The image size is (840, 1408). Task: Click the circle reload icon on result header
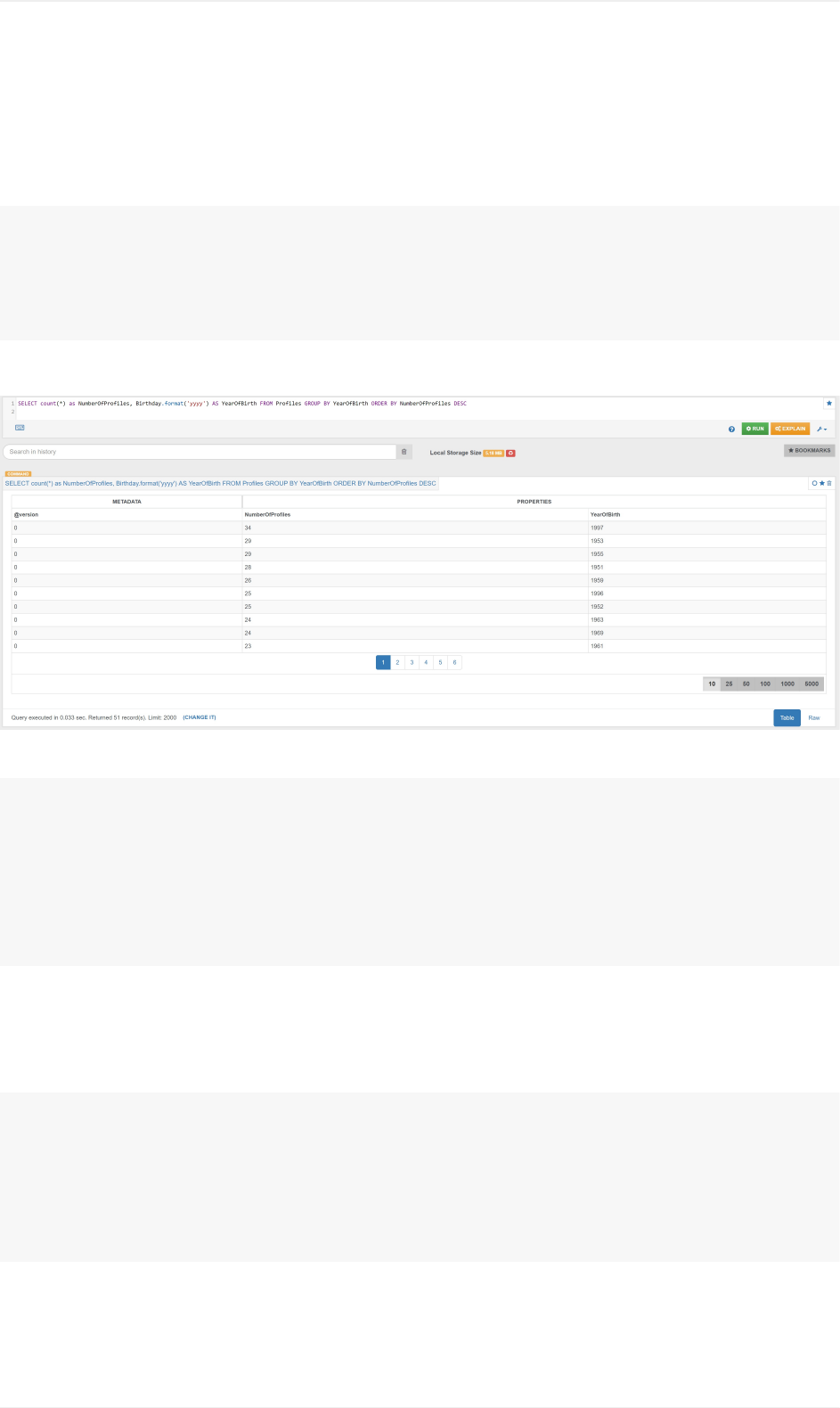[x=814, y=483]
